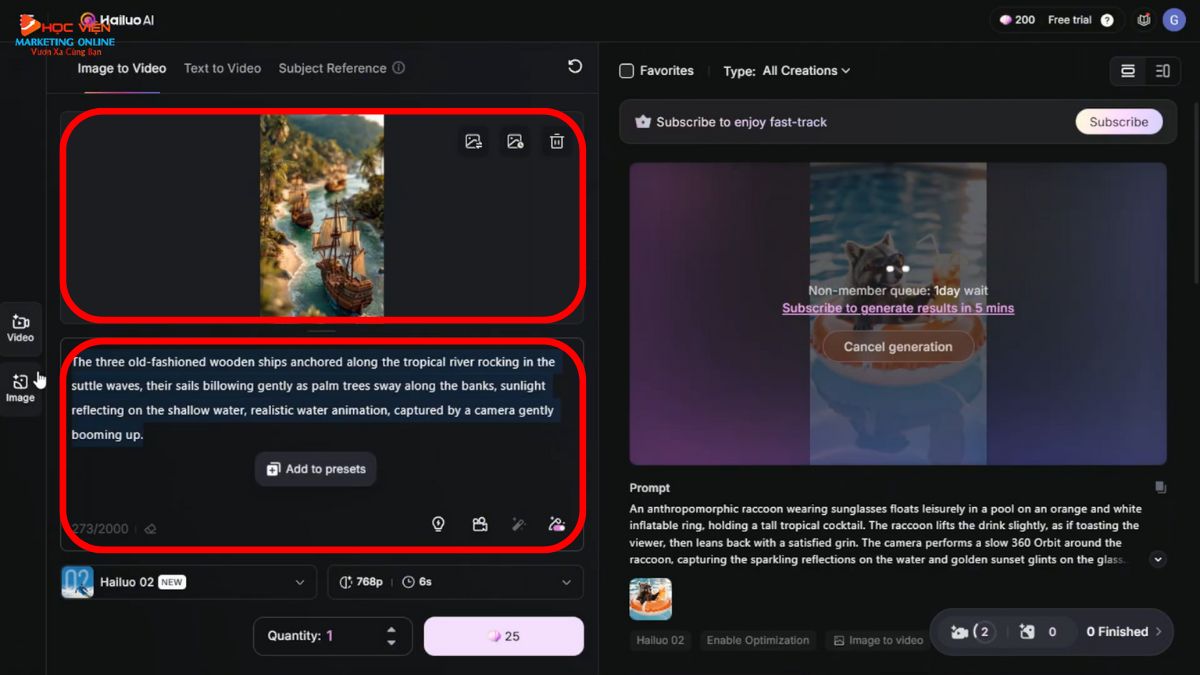The height and width of the screenshot is (675, 1200).
Task: Open the camera movement icon
Action: [480, 524]
